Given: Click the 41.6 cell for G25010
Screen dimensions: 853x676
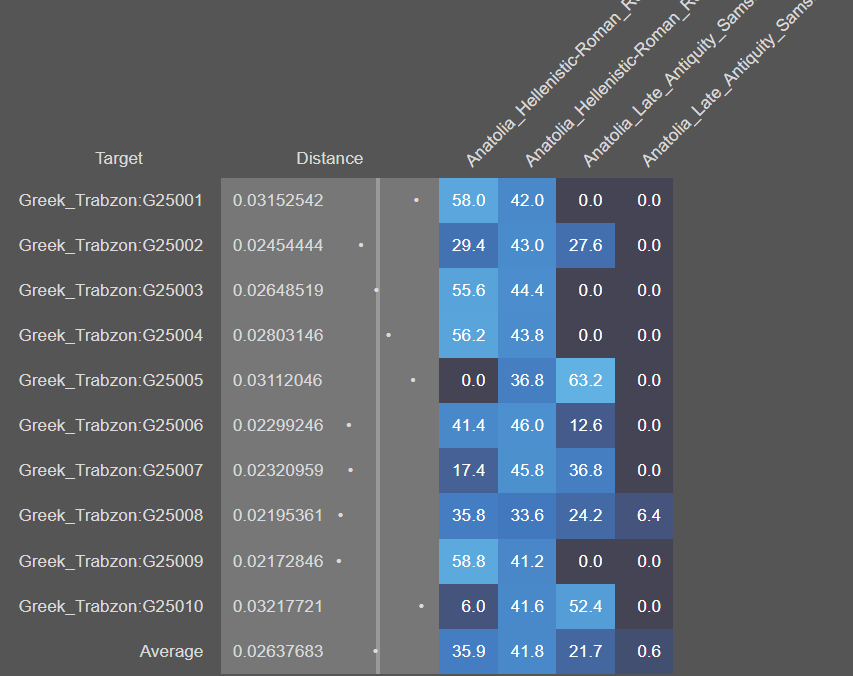Looking at the screenshot, I should pos(527,606).
